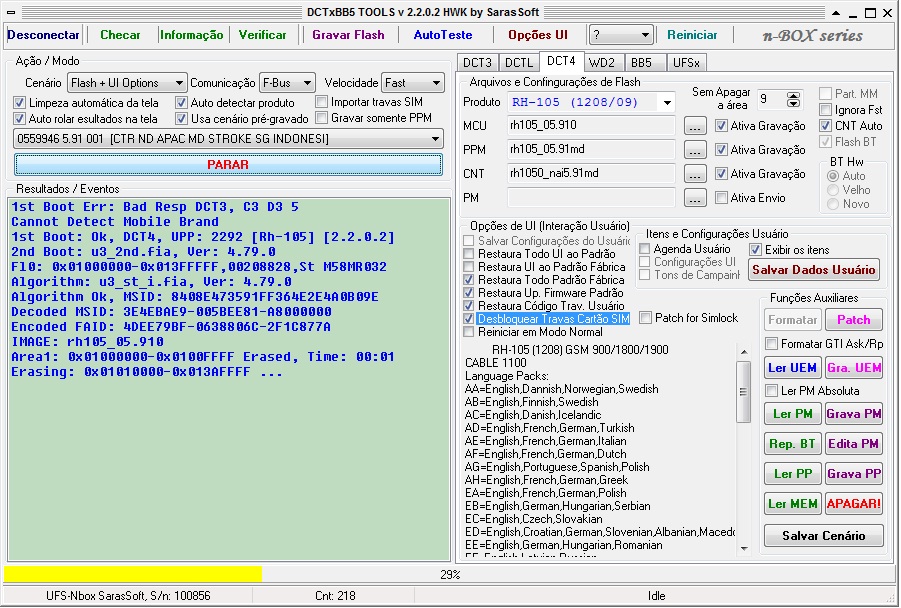The width and height of the screenshot is (901, 608).
Task: Click the Grava PM button
Action: coord(853,414)
